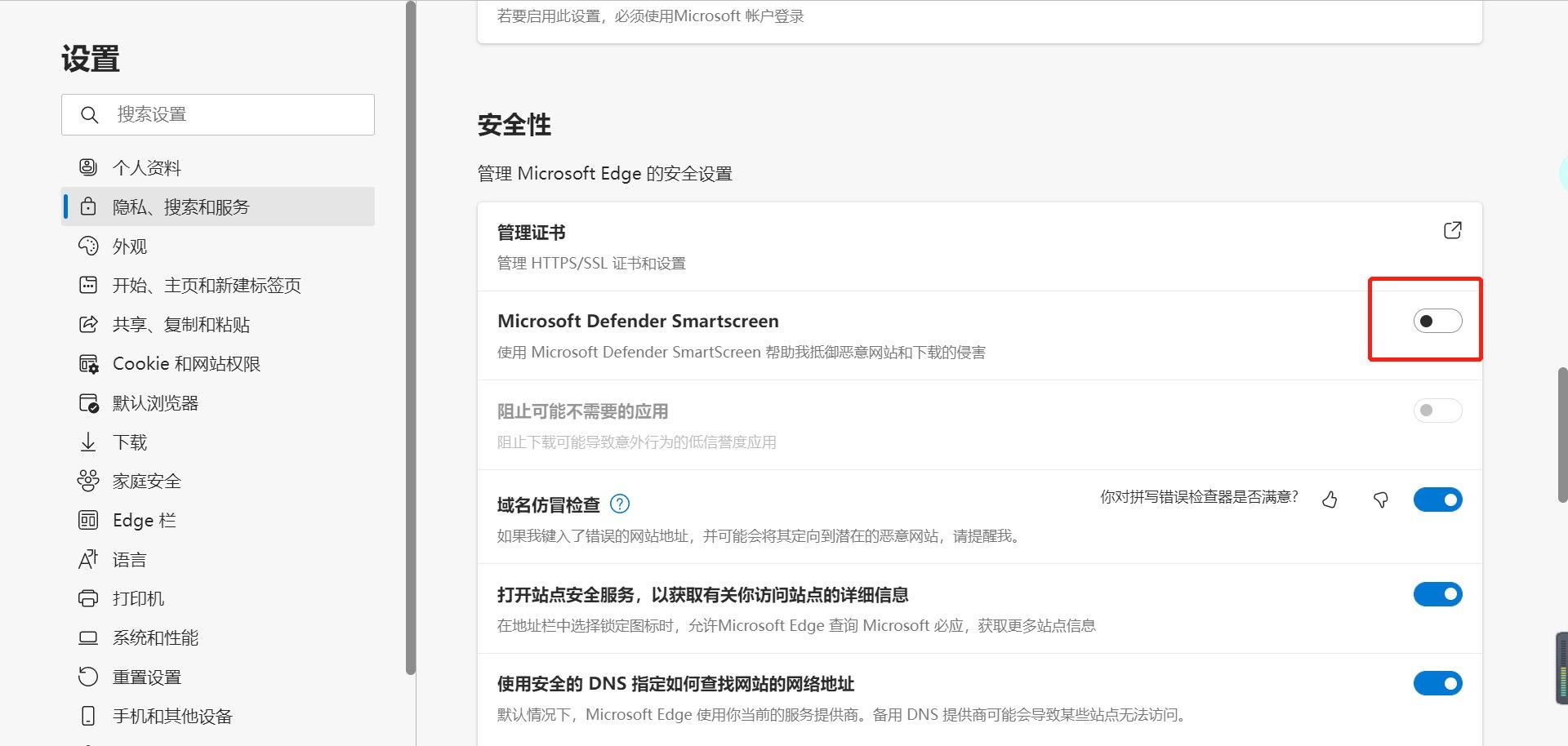Go to Cookie 和网站权限 settings
Screen dimensions: 1568x746
186,364
